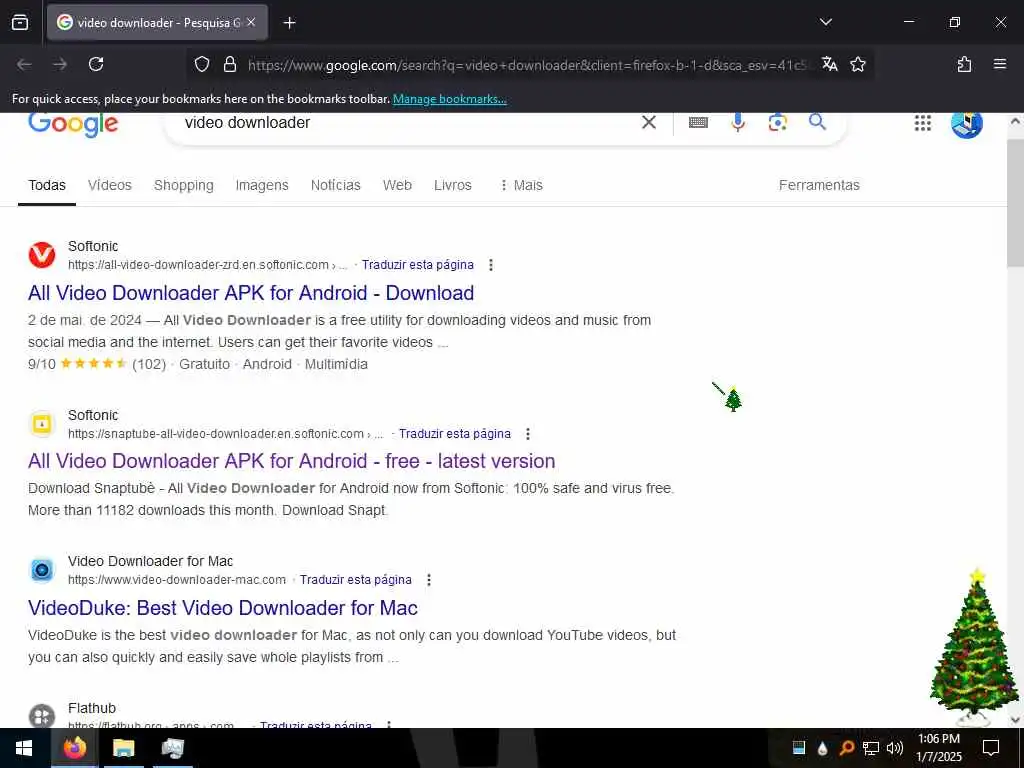Click the Flathub site name
Image resolution: width=1024 pixels, height=768 pixels.
[92, 708]
